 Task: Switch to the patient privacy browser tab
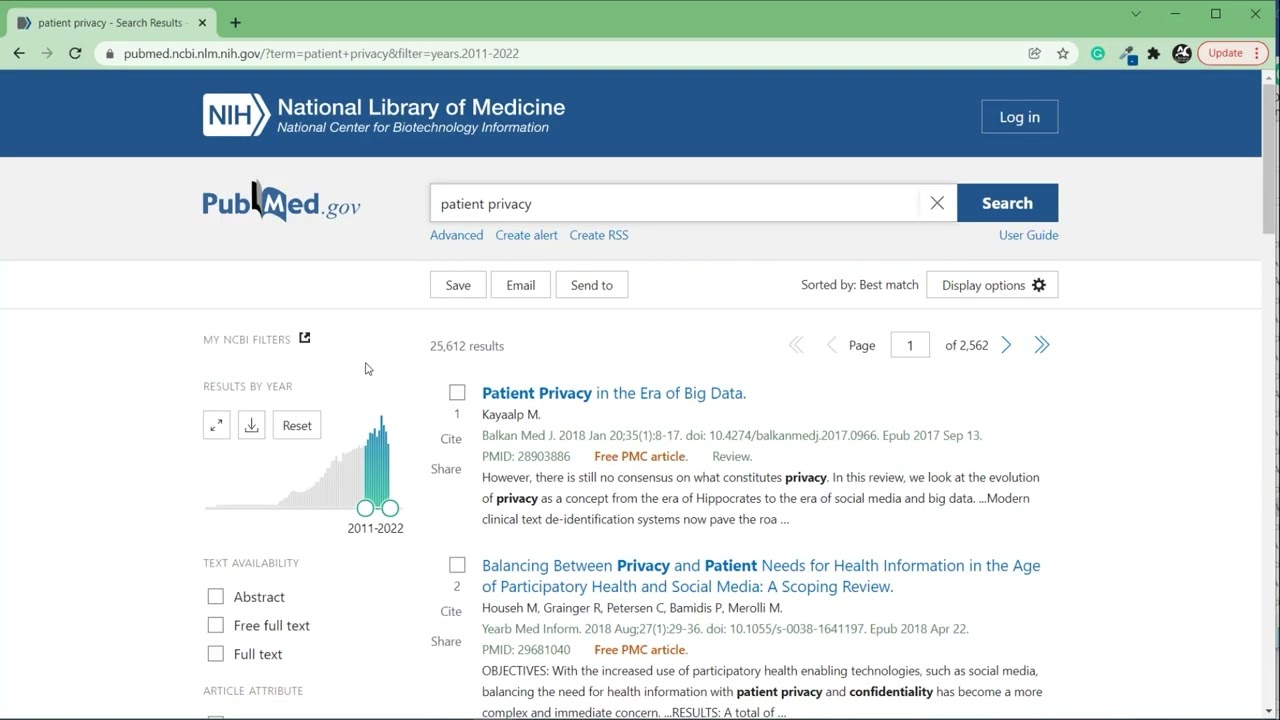[112, 22]
